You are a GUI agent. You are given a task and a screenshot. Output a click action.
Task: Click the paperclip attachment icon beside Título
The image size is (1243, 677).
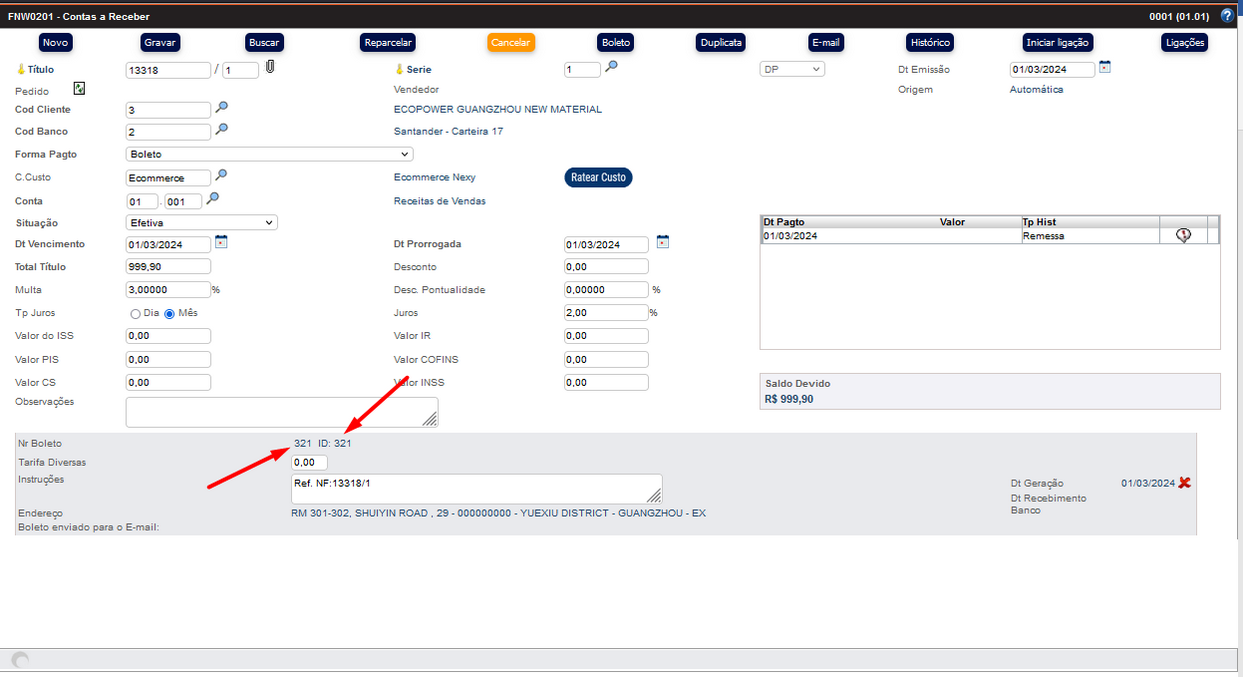[270, 68]
